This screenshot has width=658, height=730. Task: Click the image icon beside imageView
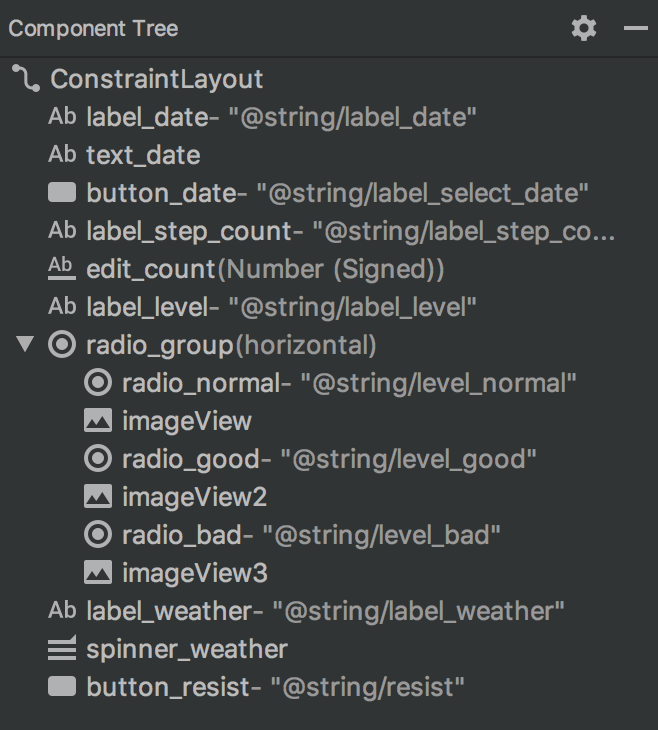(x=98, y=420)
